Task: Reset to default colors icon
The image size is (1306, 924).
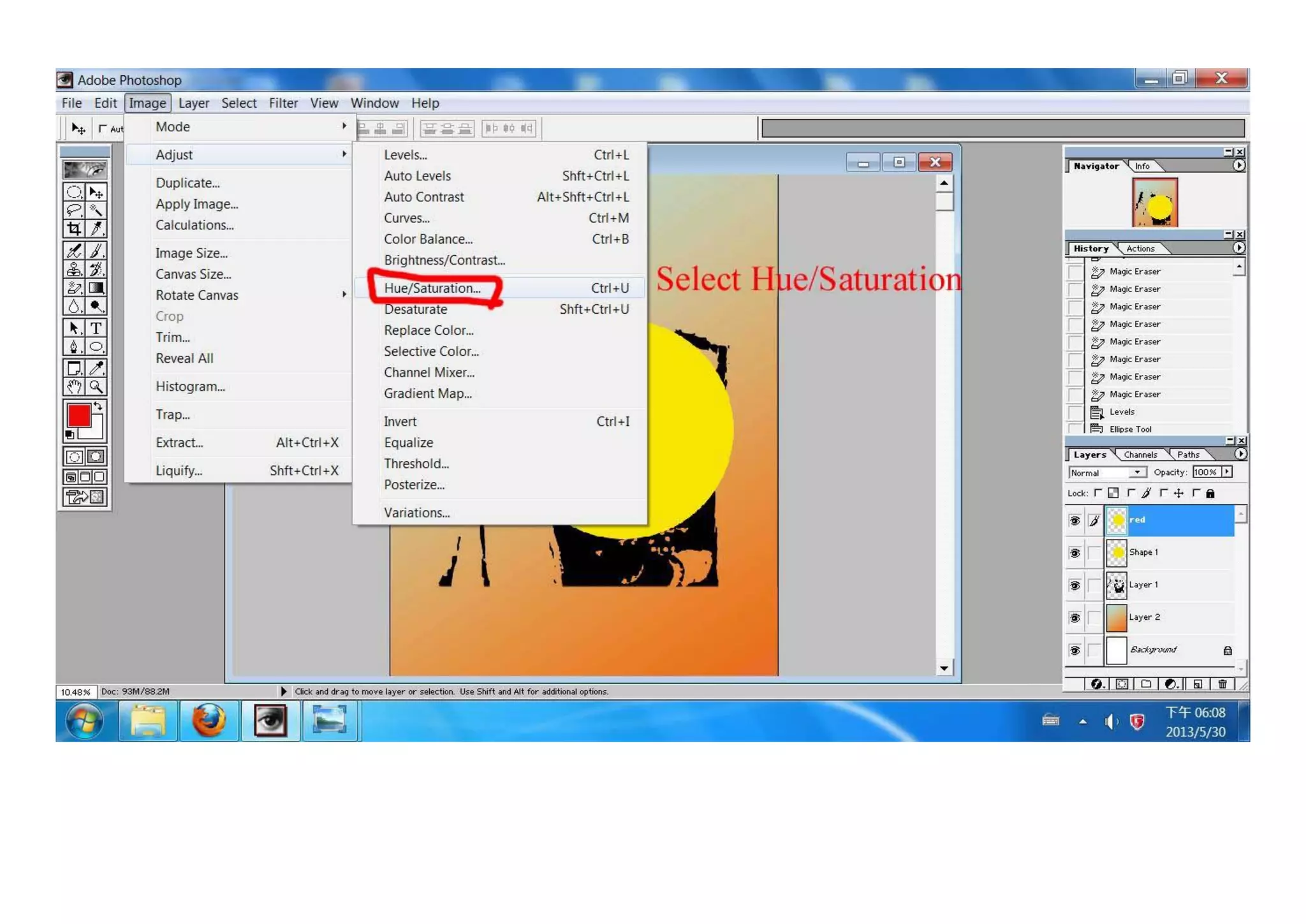Action: click(70, 435)
